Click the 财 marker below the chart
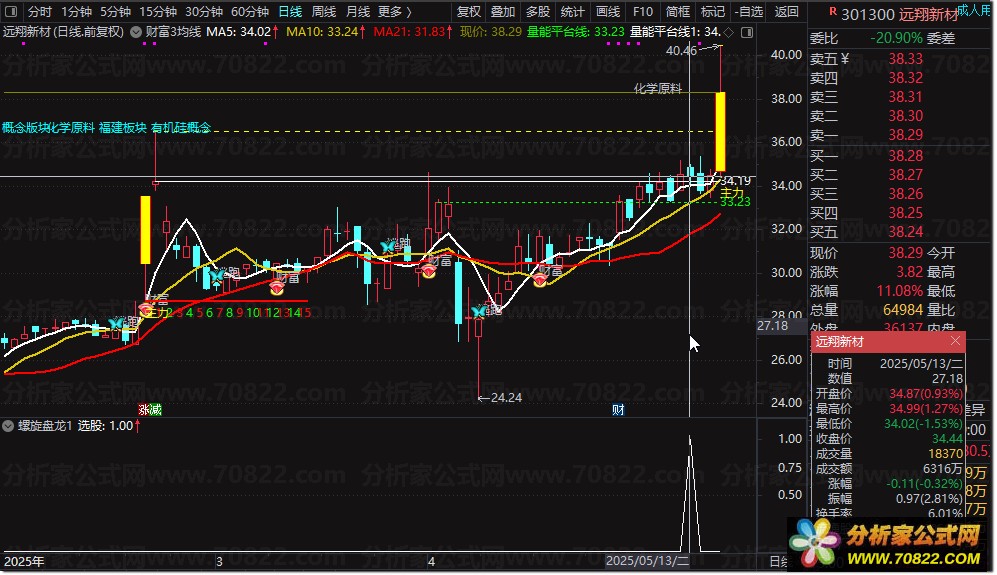 (x=618, y=410)
